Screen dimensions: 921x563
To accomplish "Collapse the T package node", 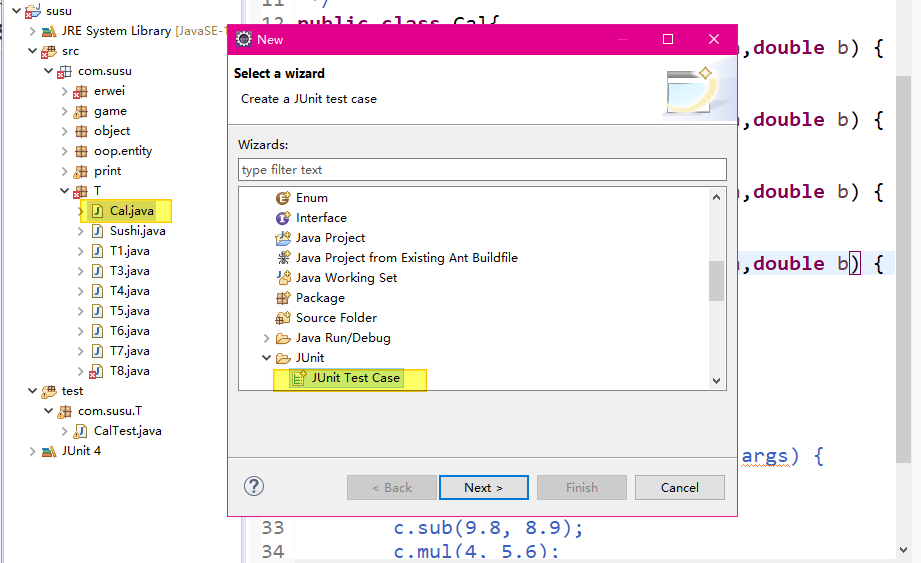I will [65, 191].
